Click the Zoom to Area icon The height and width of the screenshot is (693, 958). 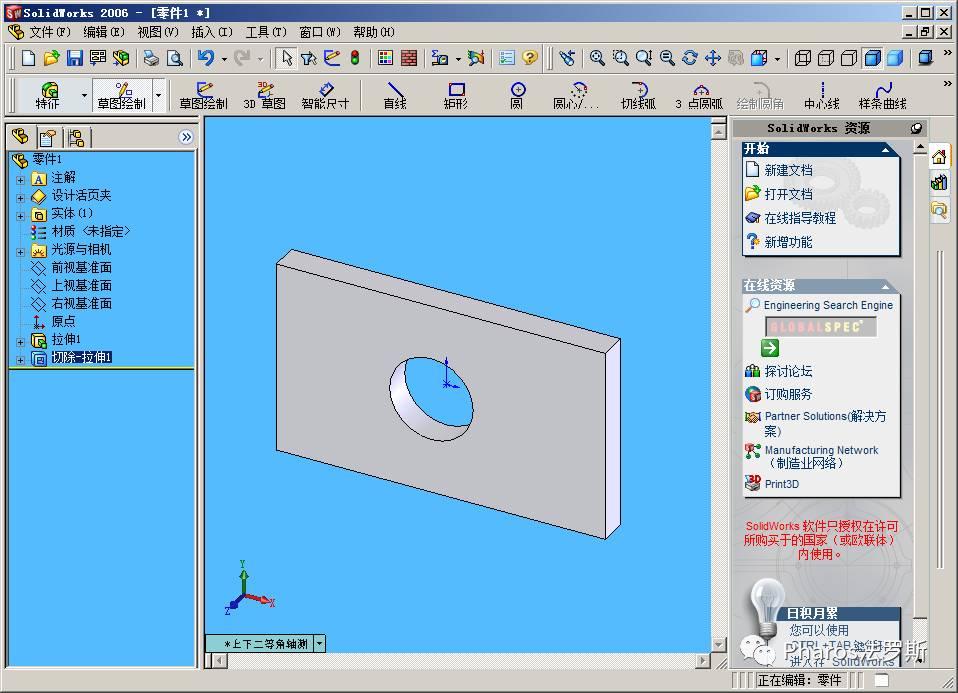point(621,58)
